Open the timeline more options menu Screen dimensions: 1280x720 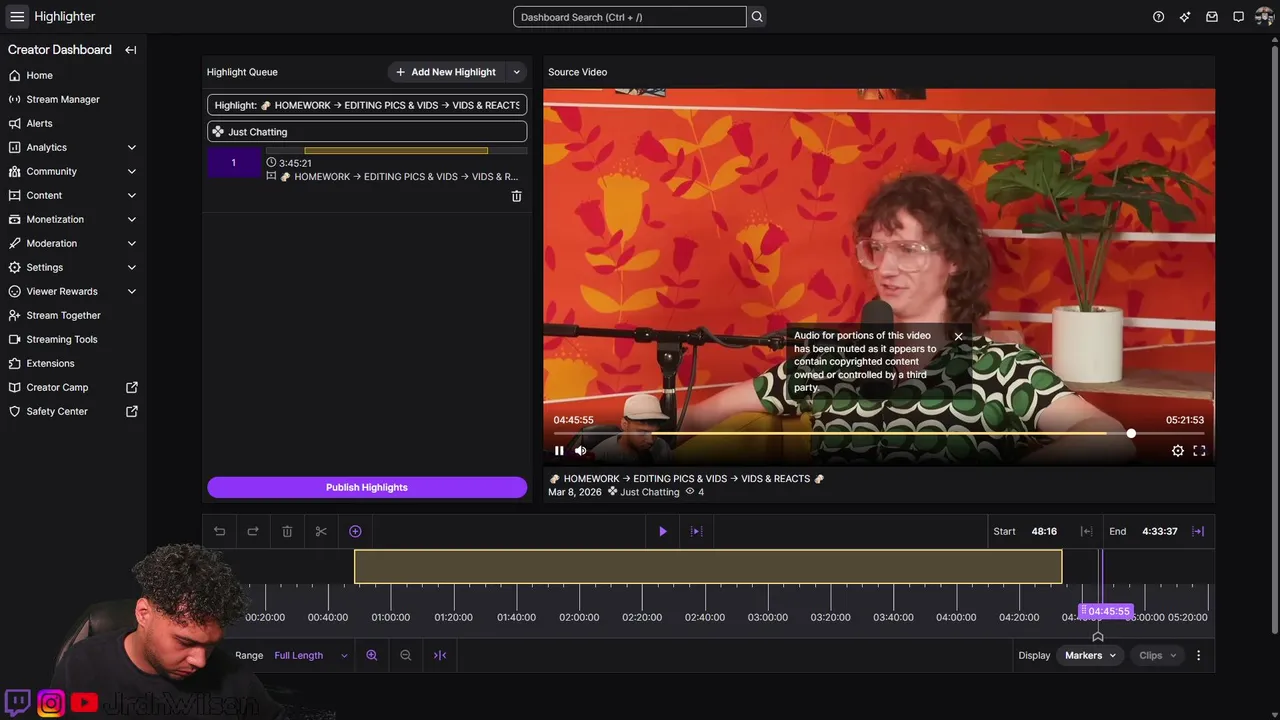[x=1198, y=655]
